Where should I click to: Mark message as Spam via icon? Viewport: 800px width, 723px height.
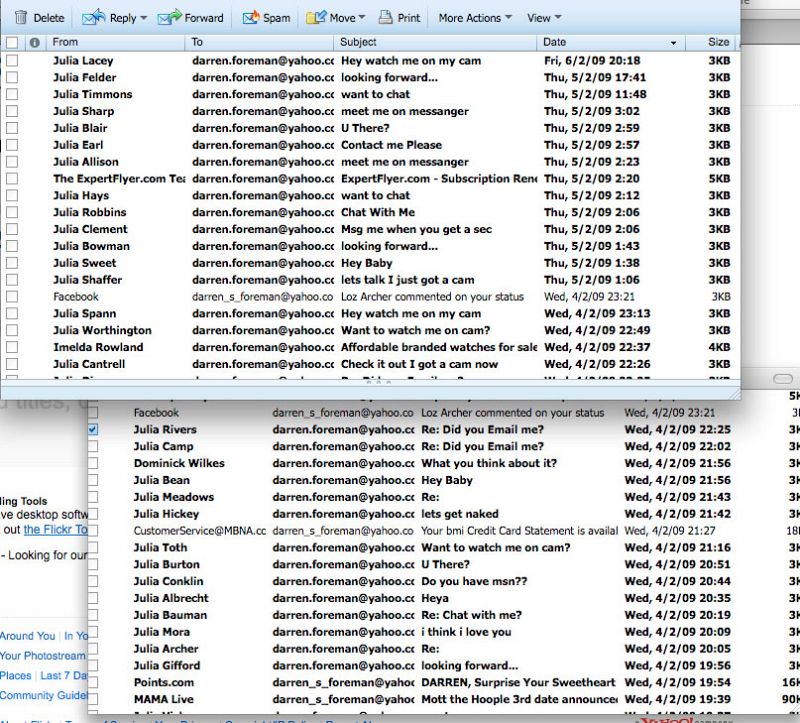coord(250,17)
